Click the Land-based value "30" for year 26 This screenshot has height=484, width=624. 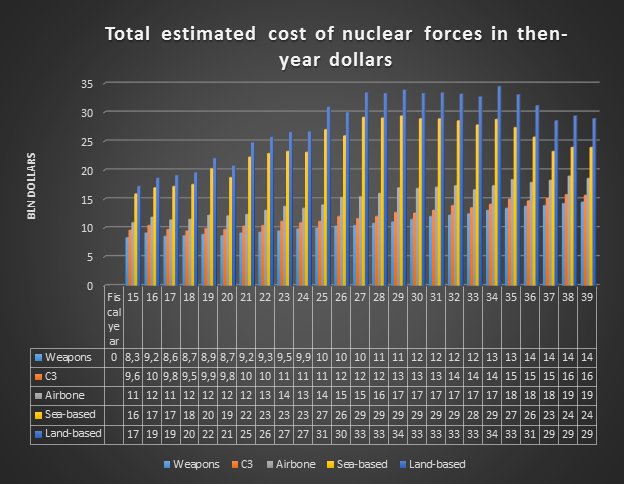(x=341, y=434)
